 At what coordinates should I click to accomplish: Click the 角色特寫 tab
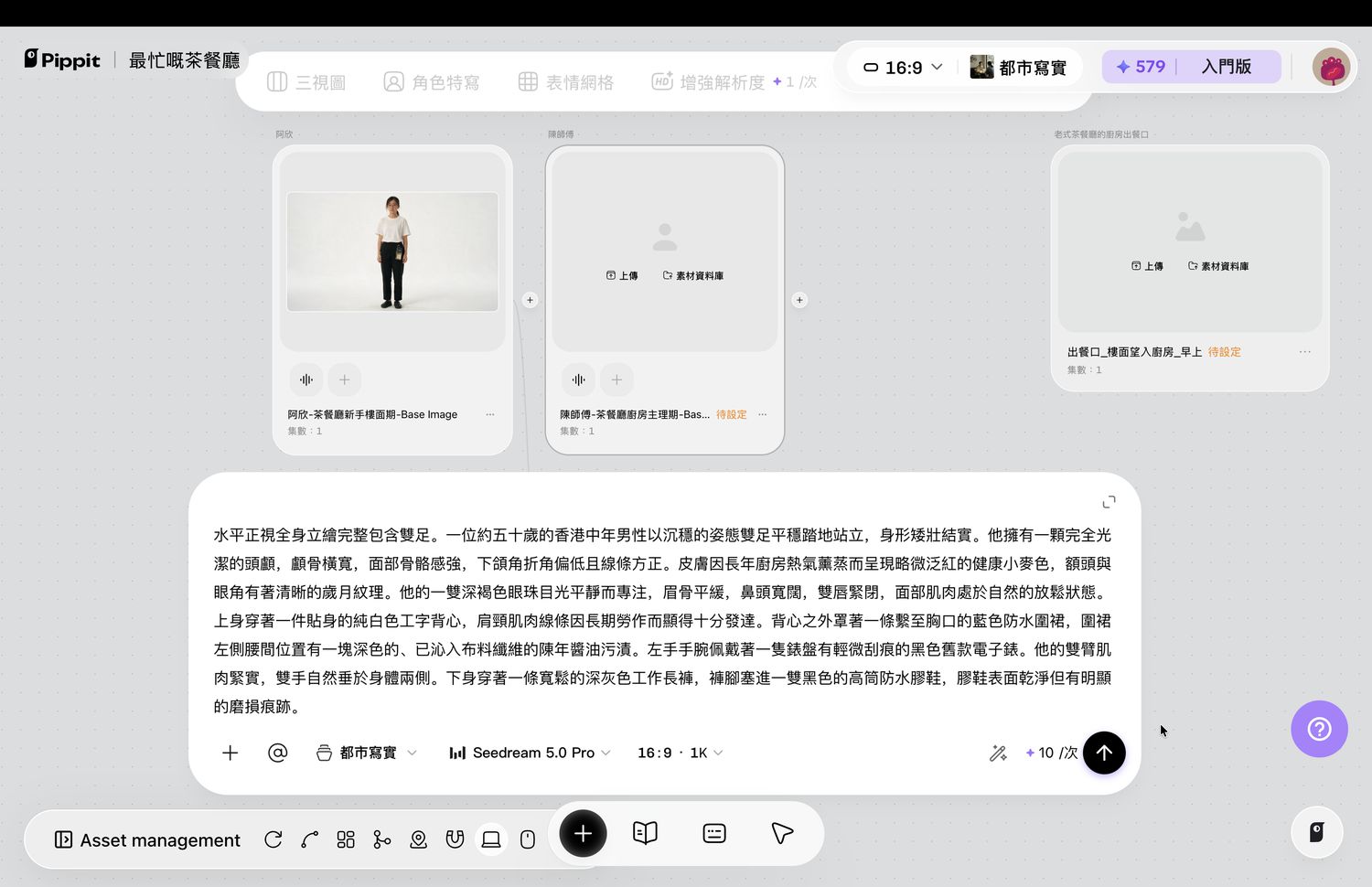click(432, 82)
